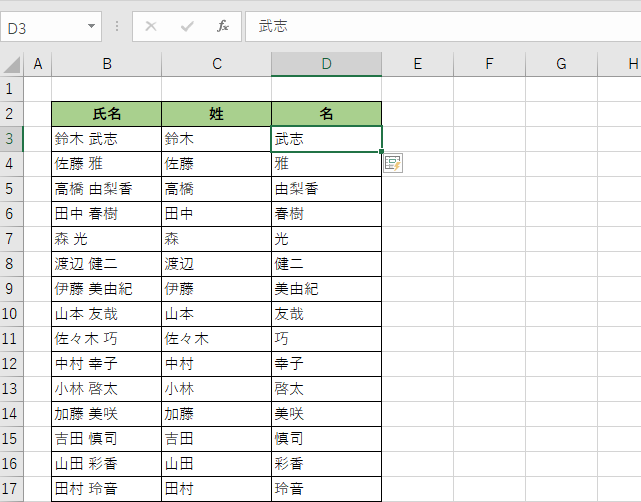The height and width of the screenshot is (502, 641).
Task: Select column D cell 健二
Action: [326, 264]
